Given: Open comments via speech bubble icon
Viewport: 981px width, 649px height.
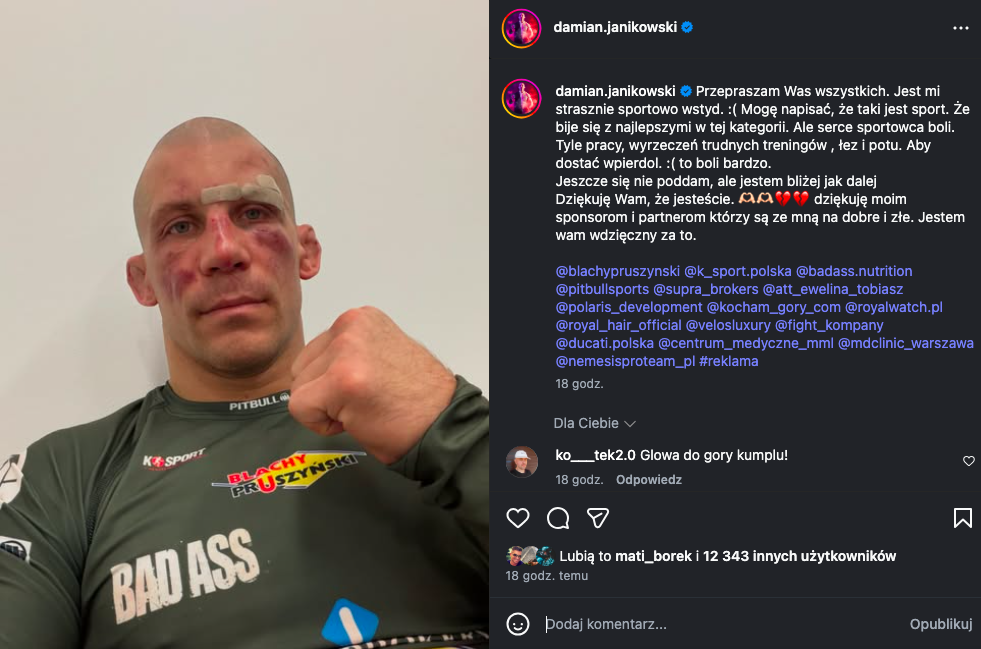Looking at the screenshot, I should [558, 518].
